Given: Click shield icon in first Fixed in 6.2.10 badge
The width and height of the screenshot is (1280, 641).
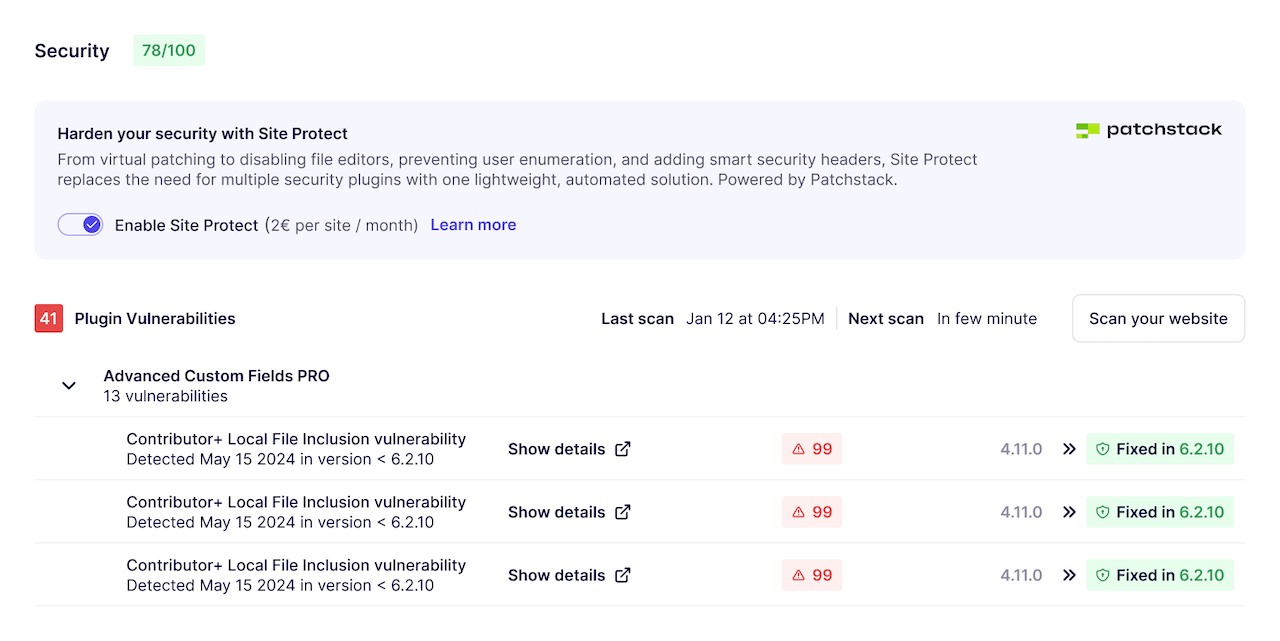Looking at the screenshot, I should click(1103, 450).
